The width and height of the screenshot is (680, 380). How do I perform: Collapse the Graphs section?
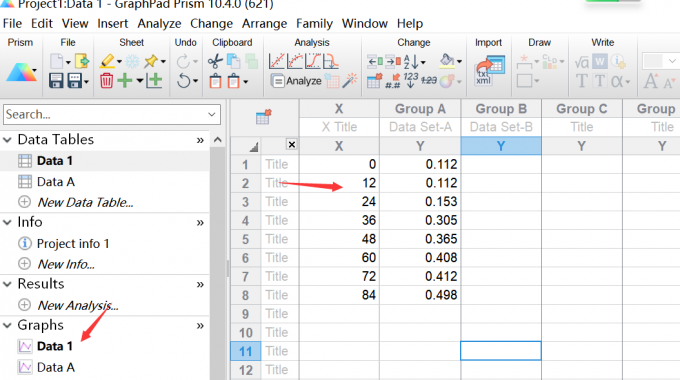point(7,325)
